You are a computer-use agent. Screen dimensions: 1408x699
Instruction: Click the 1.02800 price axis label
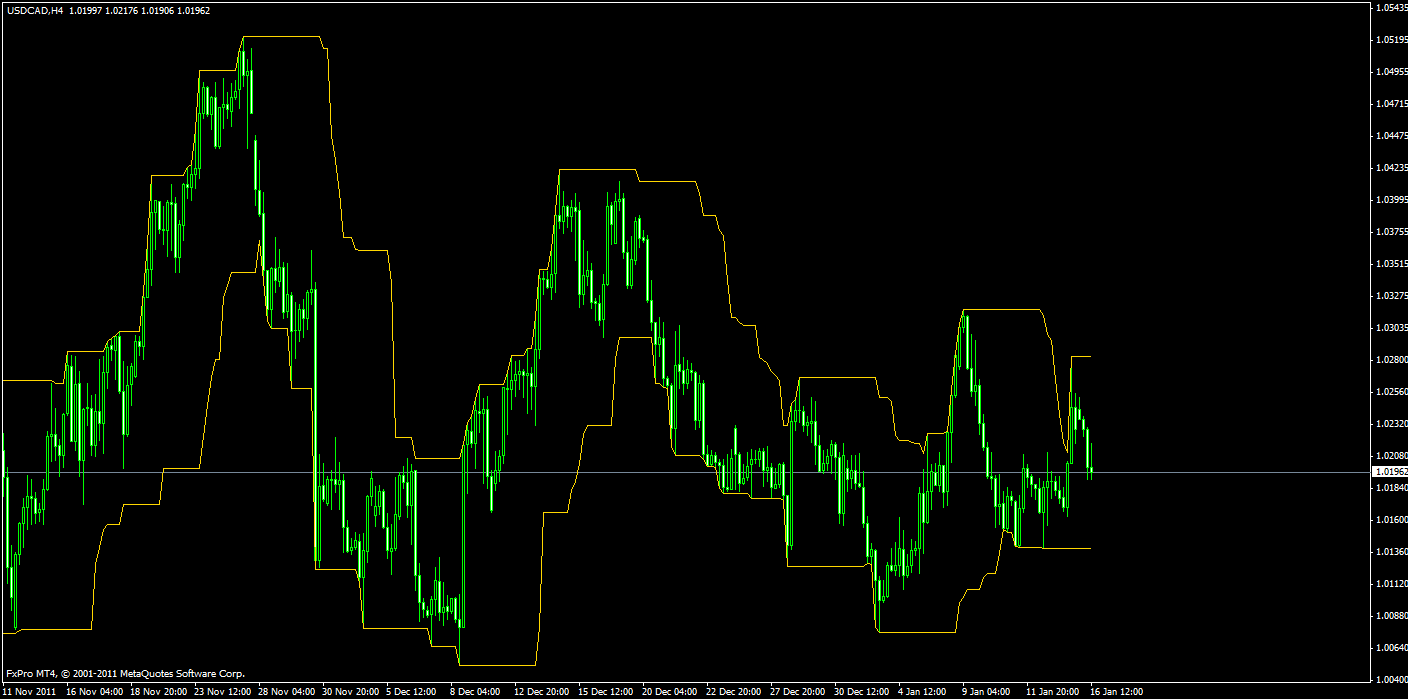(x=1391, y=360)
